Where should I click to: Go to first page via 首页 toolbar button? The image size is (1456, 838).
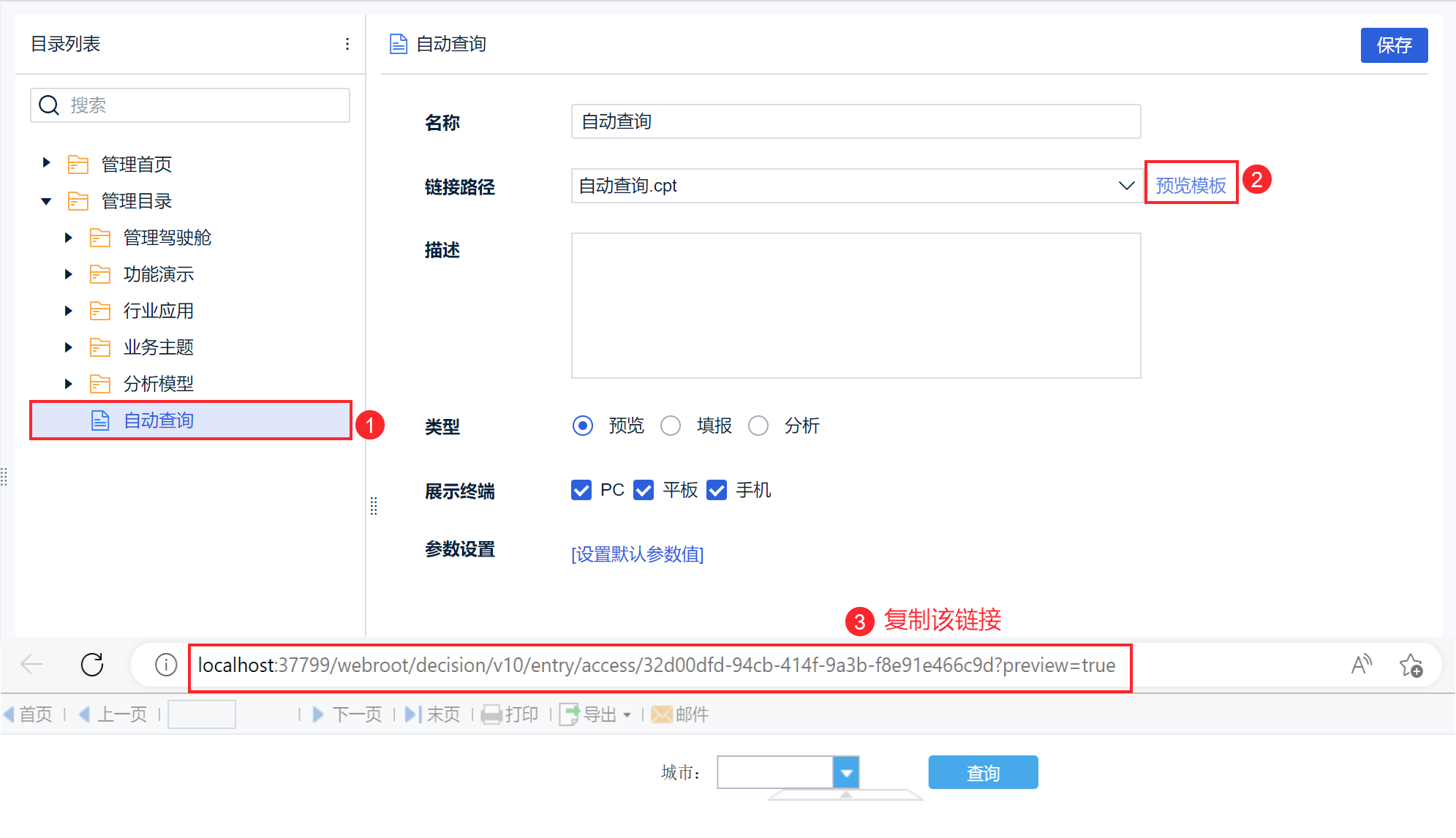(x=29, y=714)
